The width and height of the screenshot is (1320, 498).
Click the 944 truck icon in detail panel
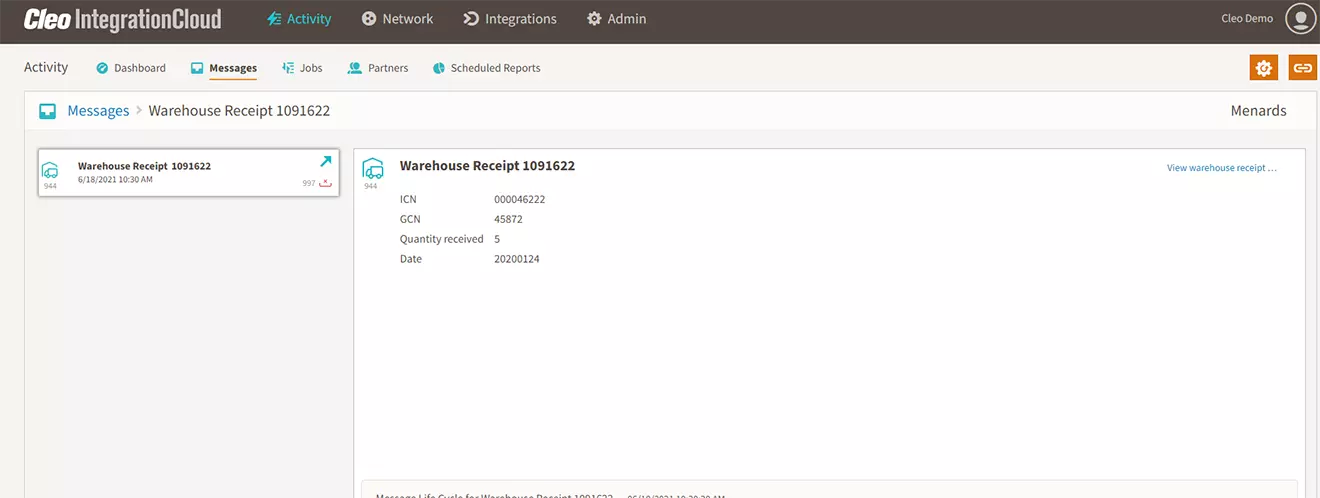tap(372, 168)
